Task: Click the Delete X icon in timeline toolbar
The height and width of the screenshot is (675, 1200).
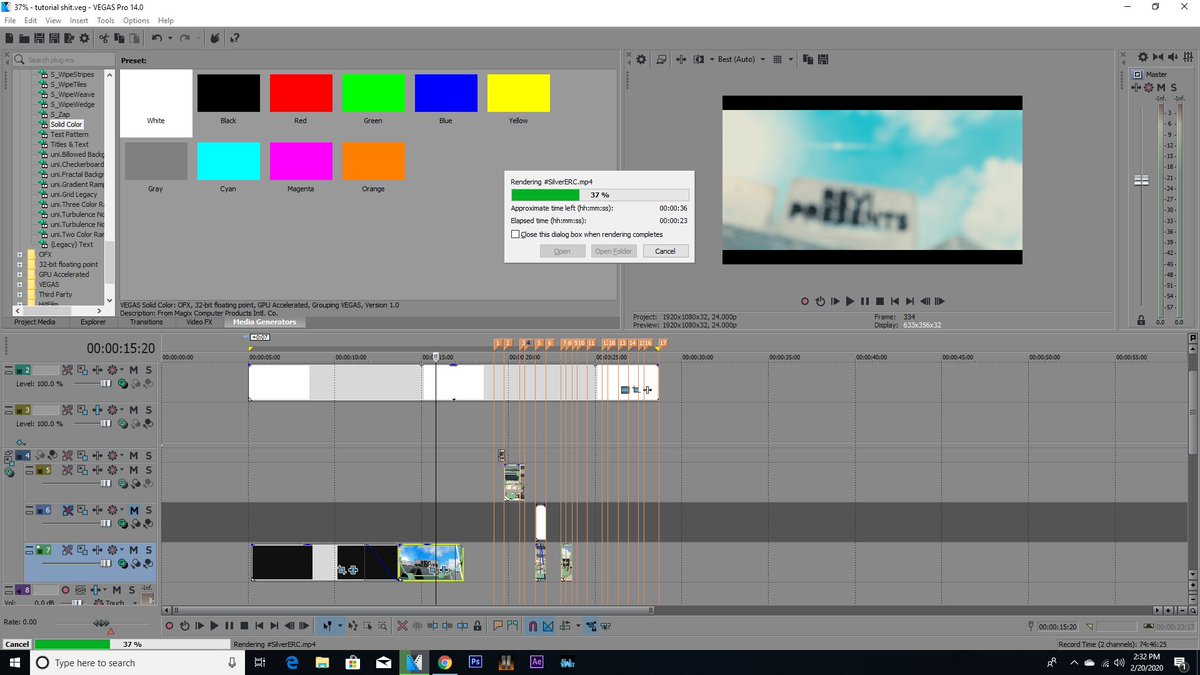Action: 401,626
